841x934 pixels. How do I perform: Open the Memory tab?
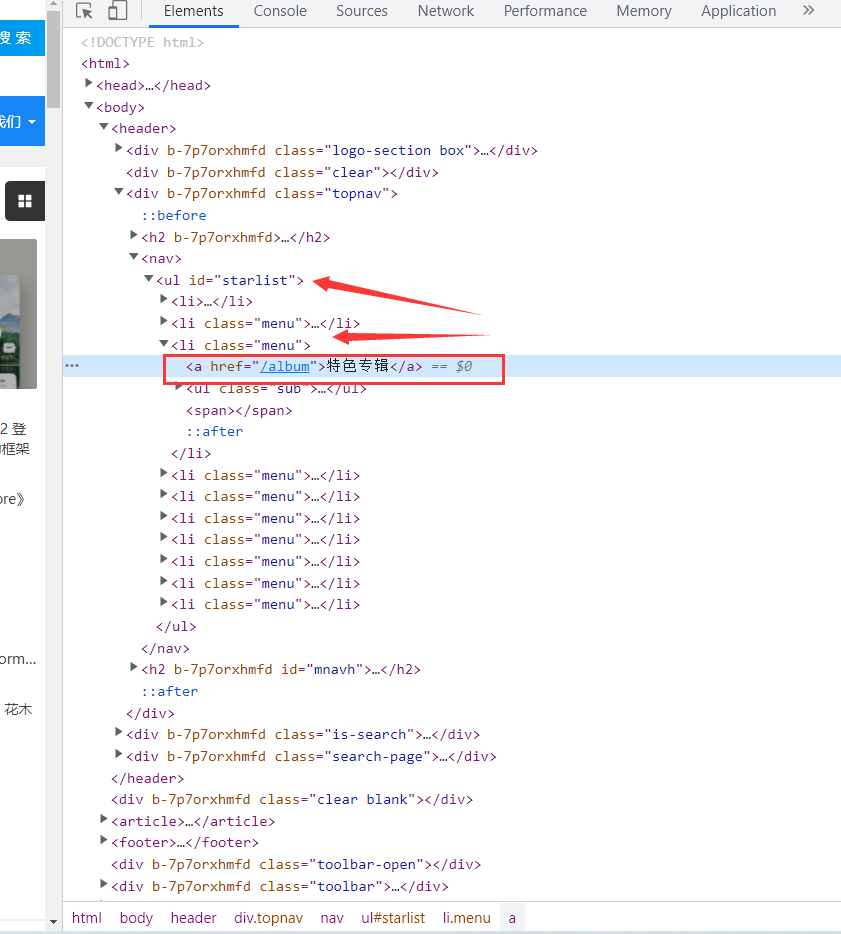(x=644, y=11)
